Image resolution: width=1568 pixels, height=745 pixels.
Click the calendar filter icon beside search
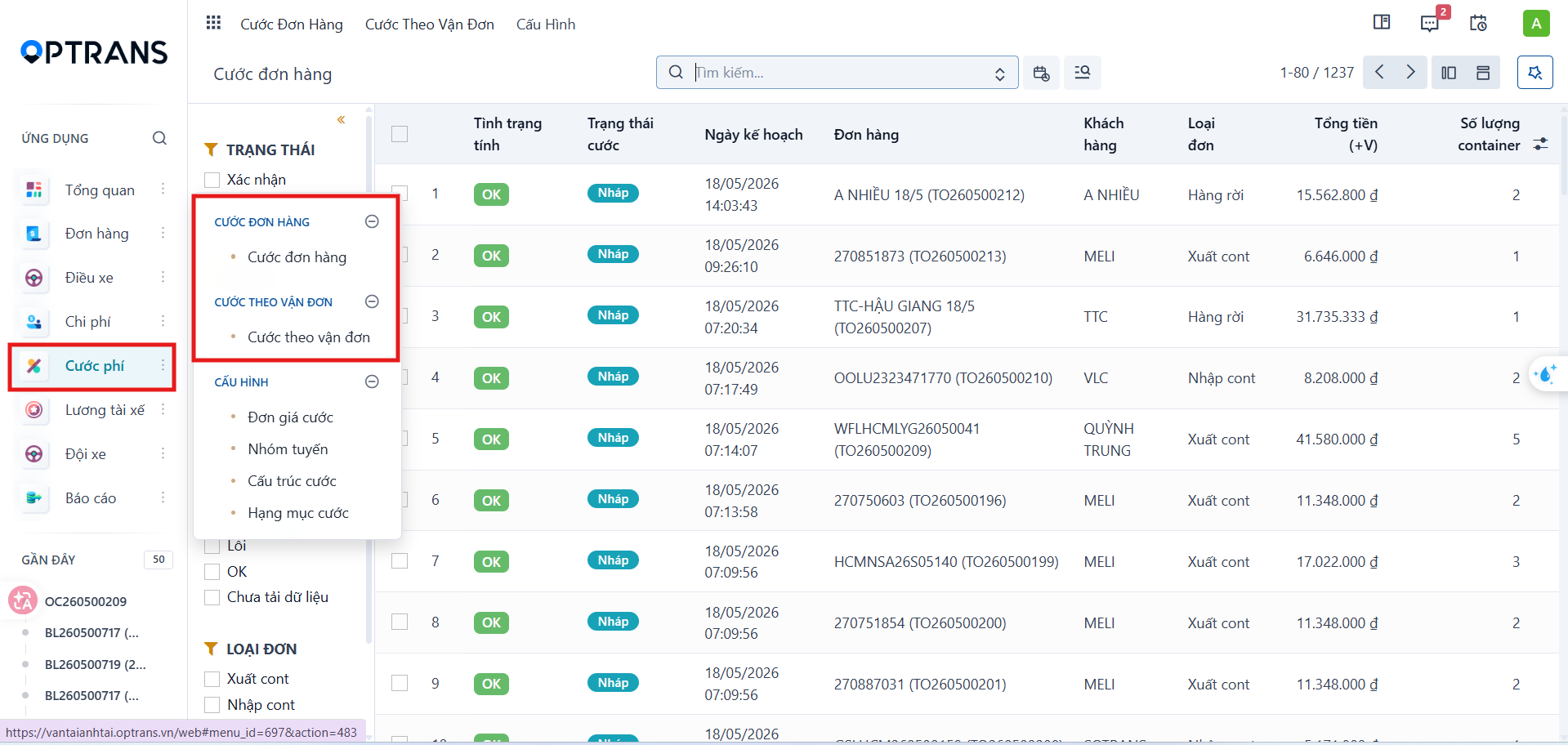pyautogui.click(x=1041, y=73)
